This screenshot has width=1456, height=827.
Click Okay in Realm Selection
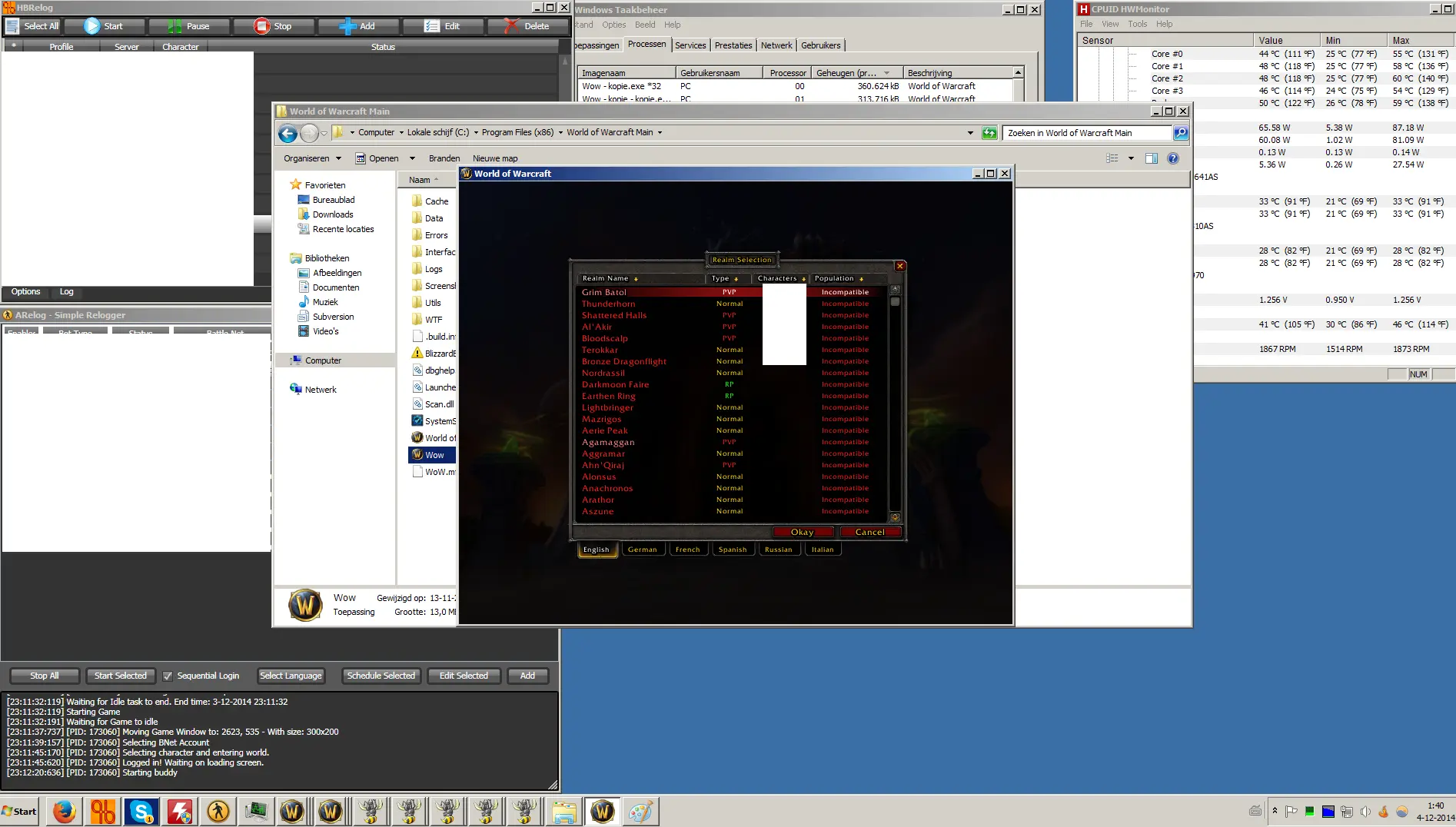point(803,532)
